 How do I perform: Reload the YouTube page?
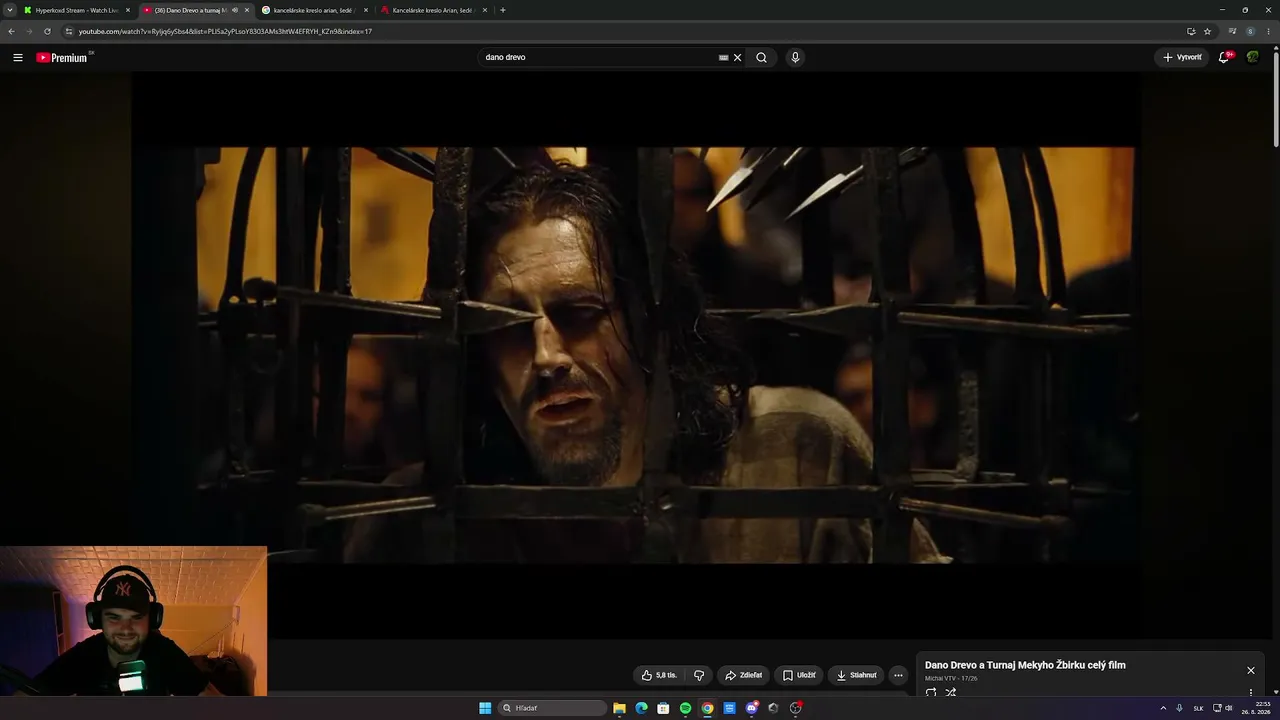coord(47,31)
